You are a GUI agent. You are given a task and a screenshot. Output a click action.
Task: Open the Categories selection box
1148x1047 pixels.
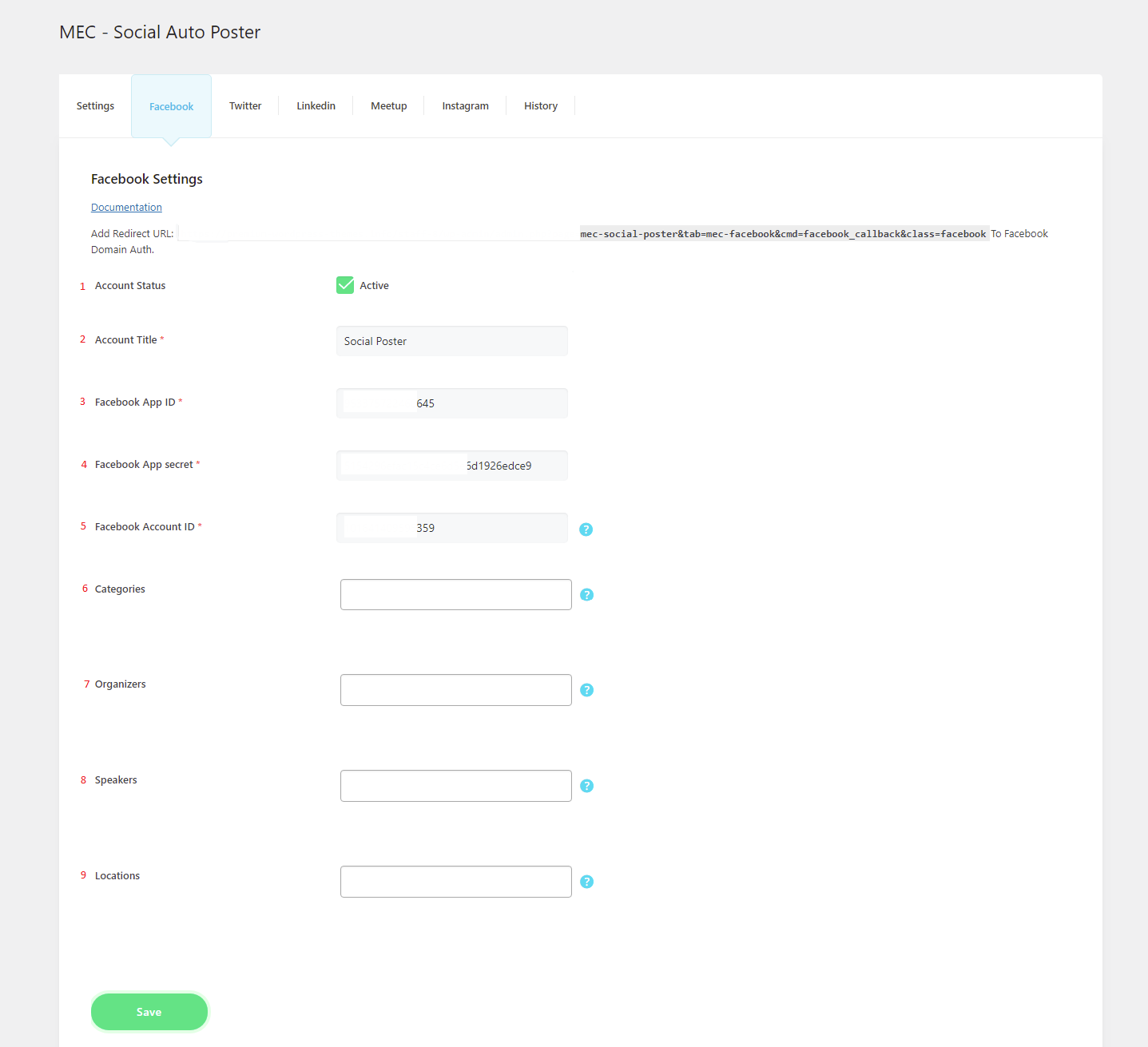[x=456, y=595]
